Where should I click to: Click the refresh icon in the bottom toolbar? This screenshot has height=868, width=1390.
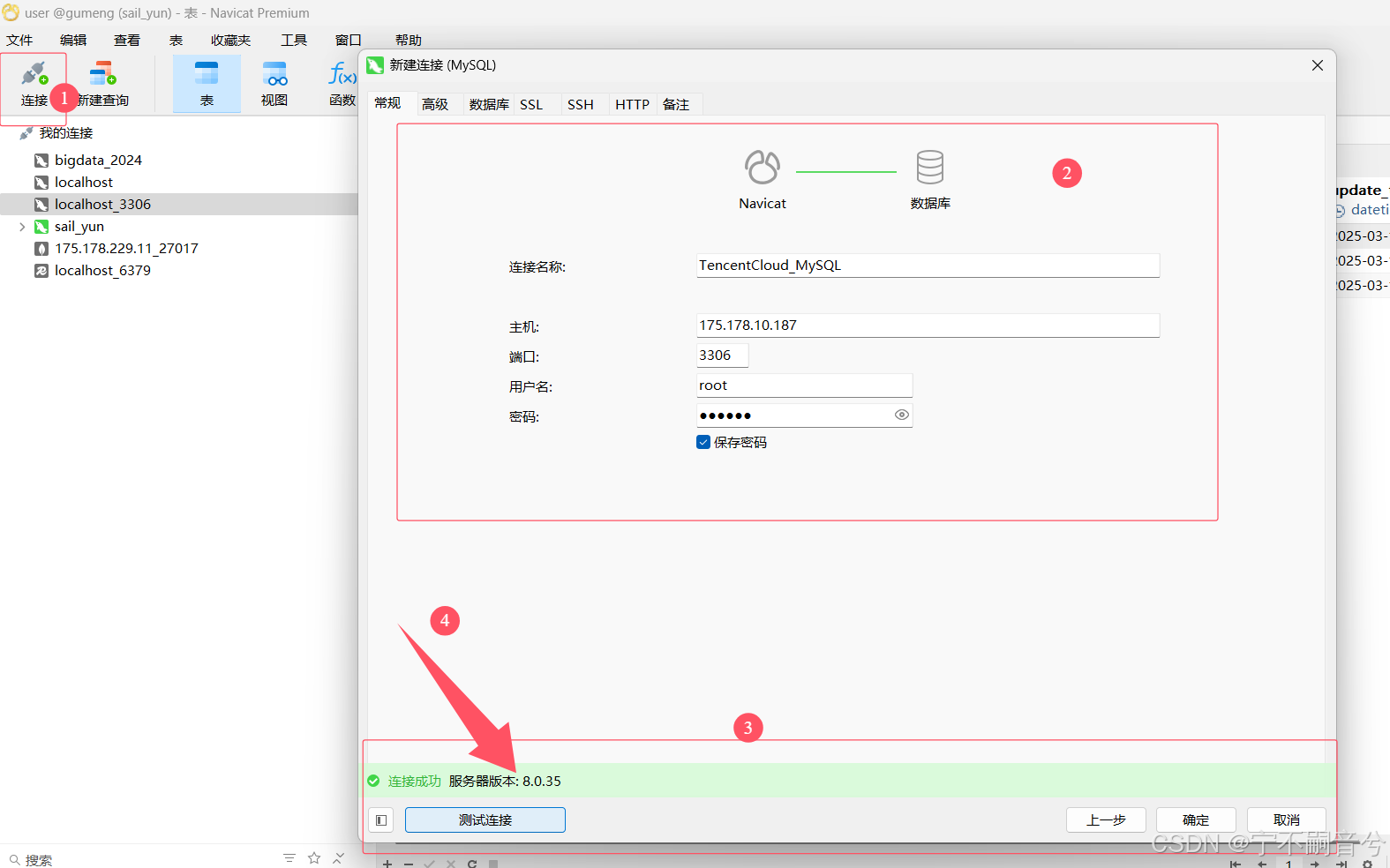click(472, 864)
